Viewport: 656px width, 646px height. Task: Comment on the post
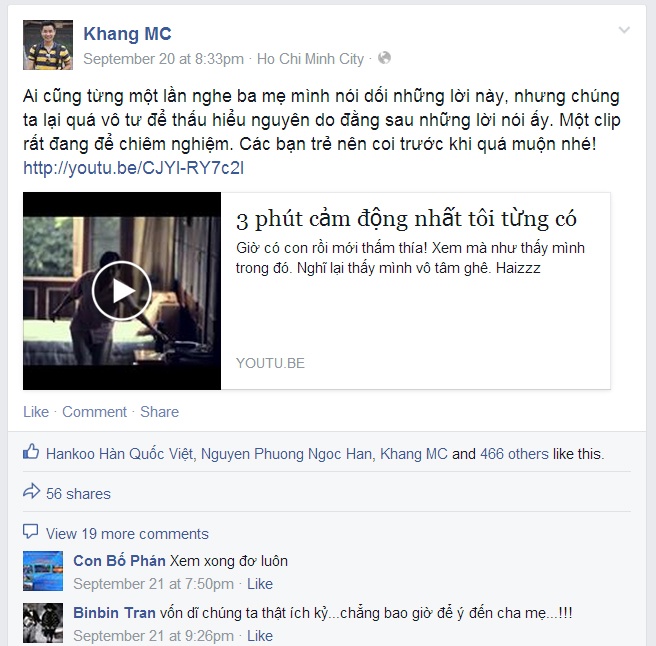(x=94, y=412)
